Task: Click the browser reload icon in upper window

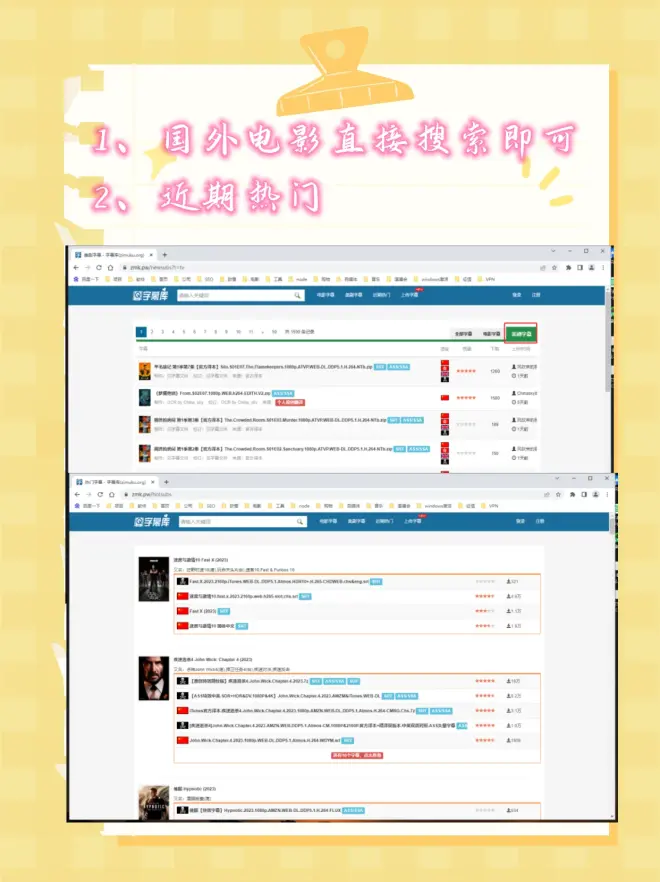Action: pyautogui.click(x=99, y=268)
